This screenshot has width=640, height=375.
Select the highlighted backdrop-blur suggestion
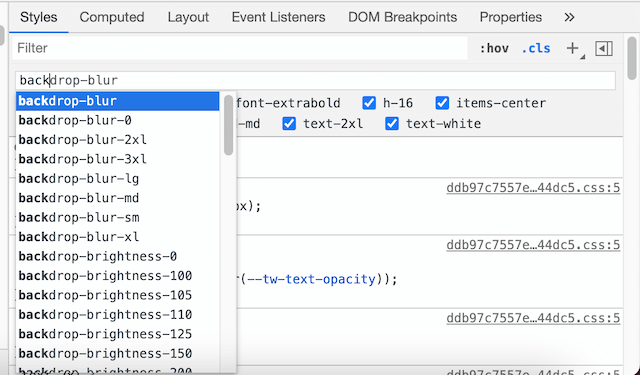click(118, 101)
